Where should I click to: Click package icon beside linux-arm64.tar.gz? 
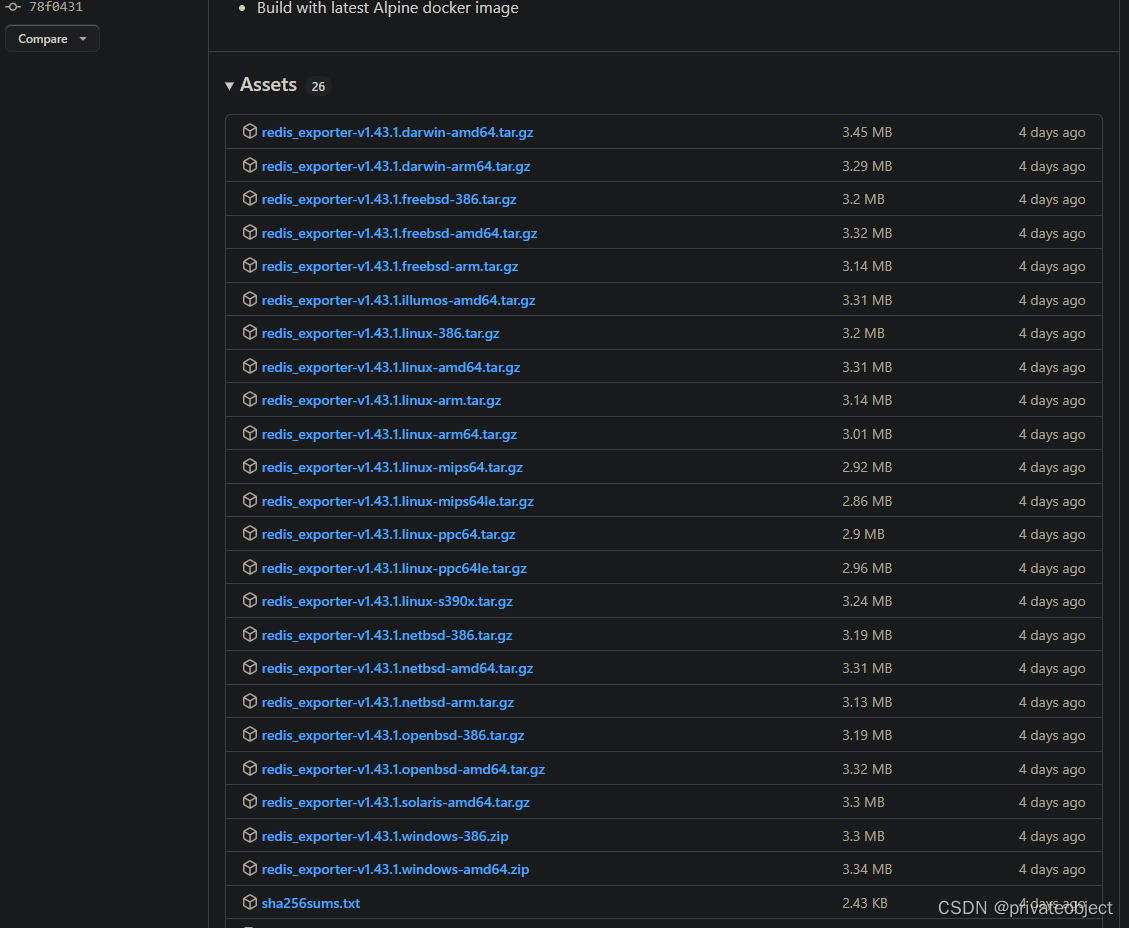(250, 433)
